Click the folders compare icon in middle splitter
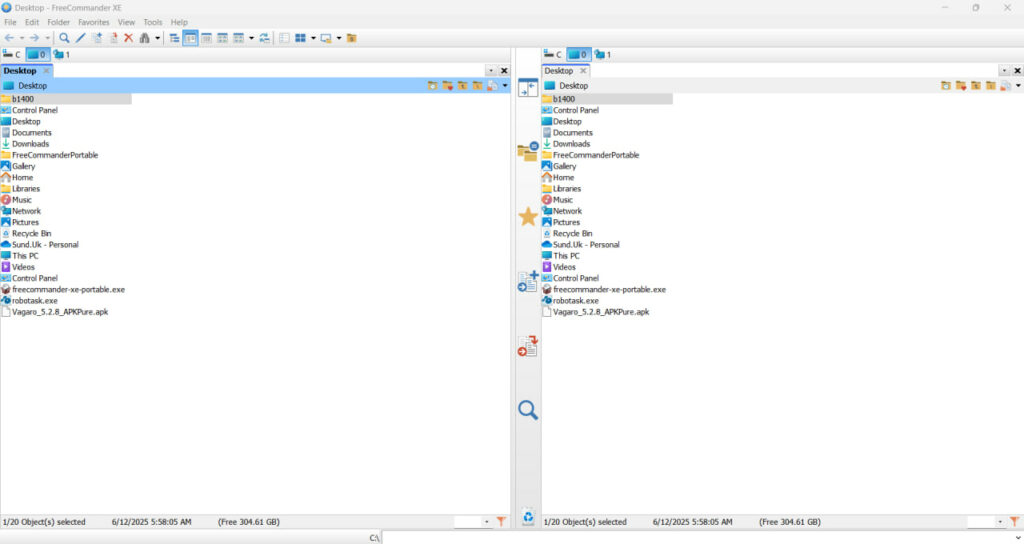The image size is (1024, 544). coord(528,152)
